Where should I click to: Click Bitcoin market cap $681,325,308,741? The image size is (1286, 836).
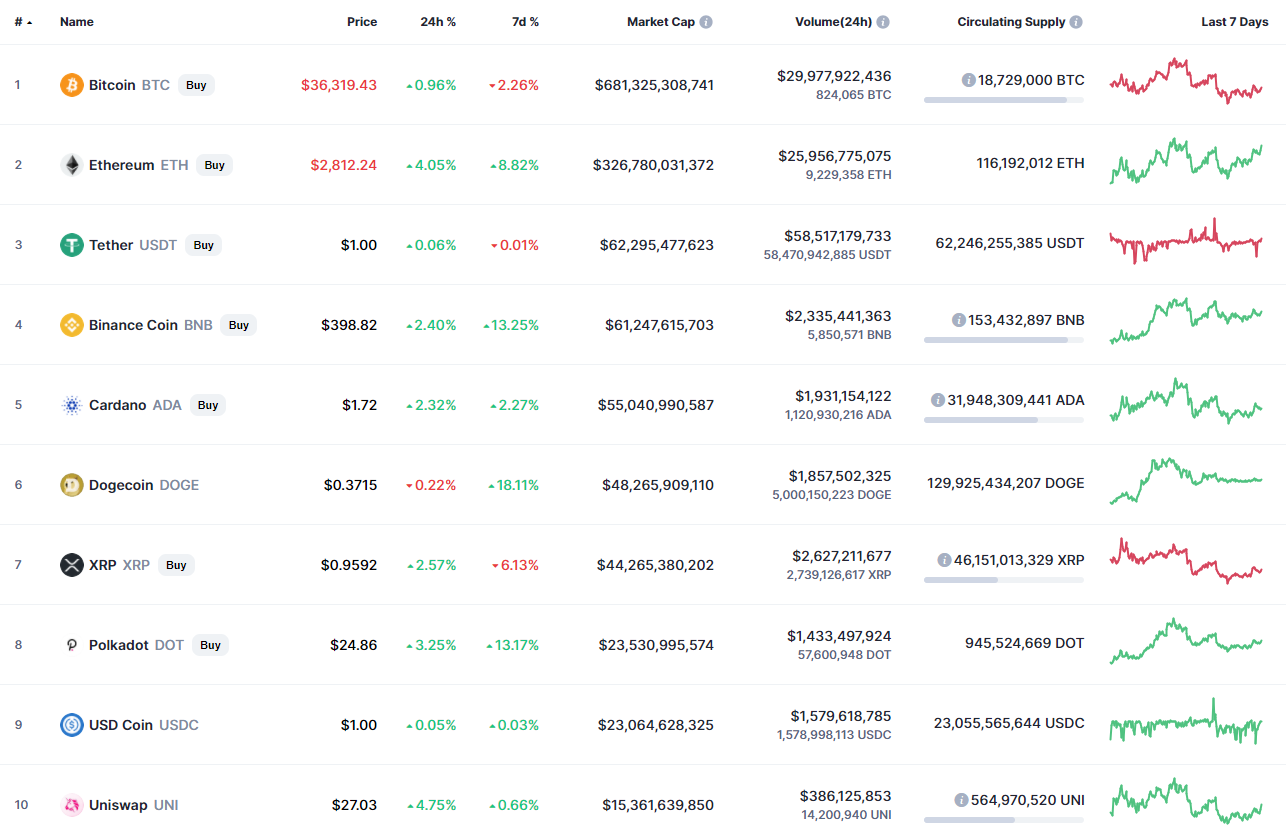[x=654, y=85]
